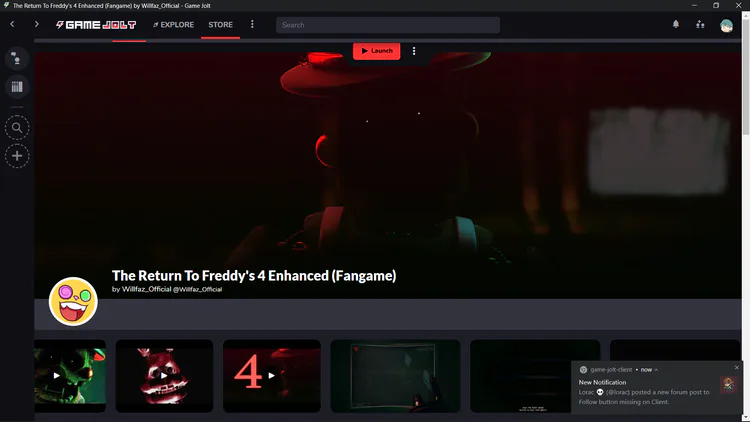Click the add community plus icon
The image size is (750, 422).
[17, 156]
